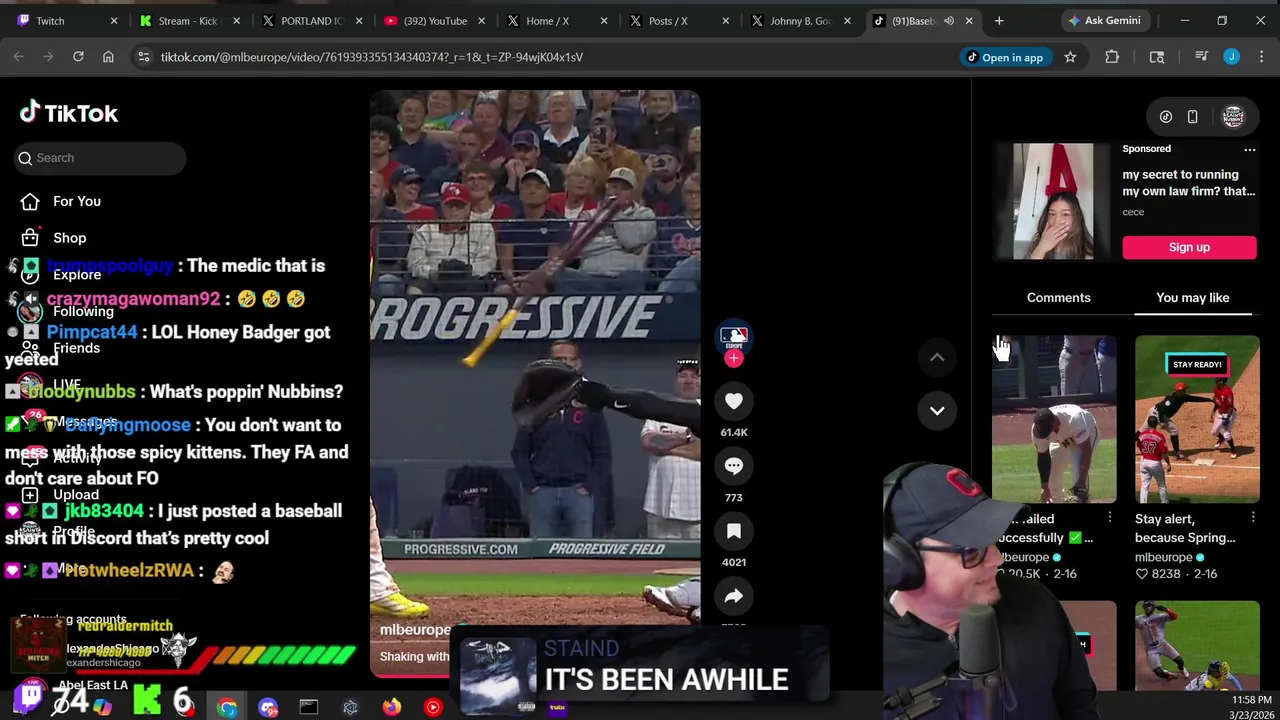Click the Open in app button
Viewport: 1280px width, 720px height.
point(1004,57)
